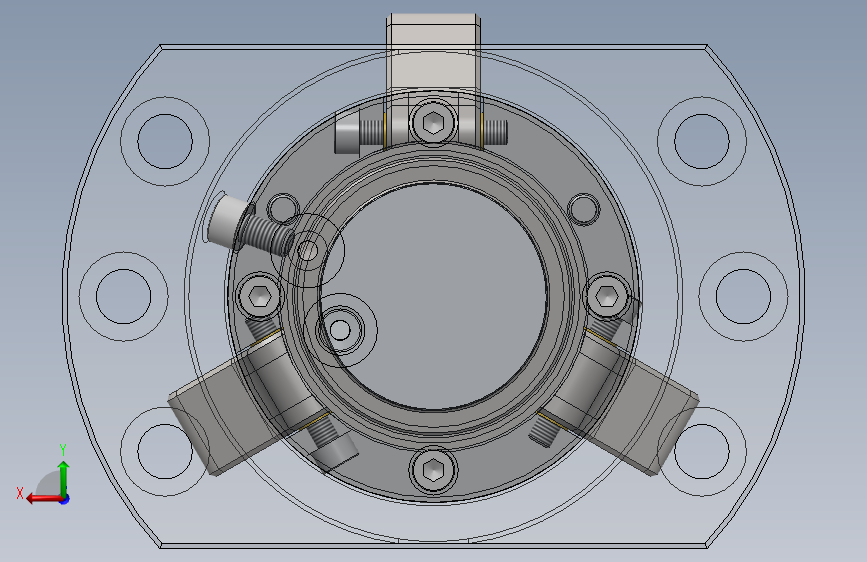This screenshot has width=867, height=562.
Task: Select the upper-right mounting hole of base plate
Action: pyautogui.click(x=702, y=142)
